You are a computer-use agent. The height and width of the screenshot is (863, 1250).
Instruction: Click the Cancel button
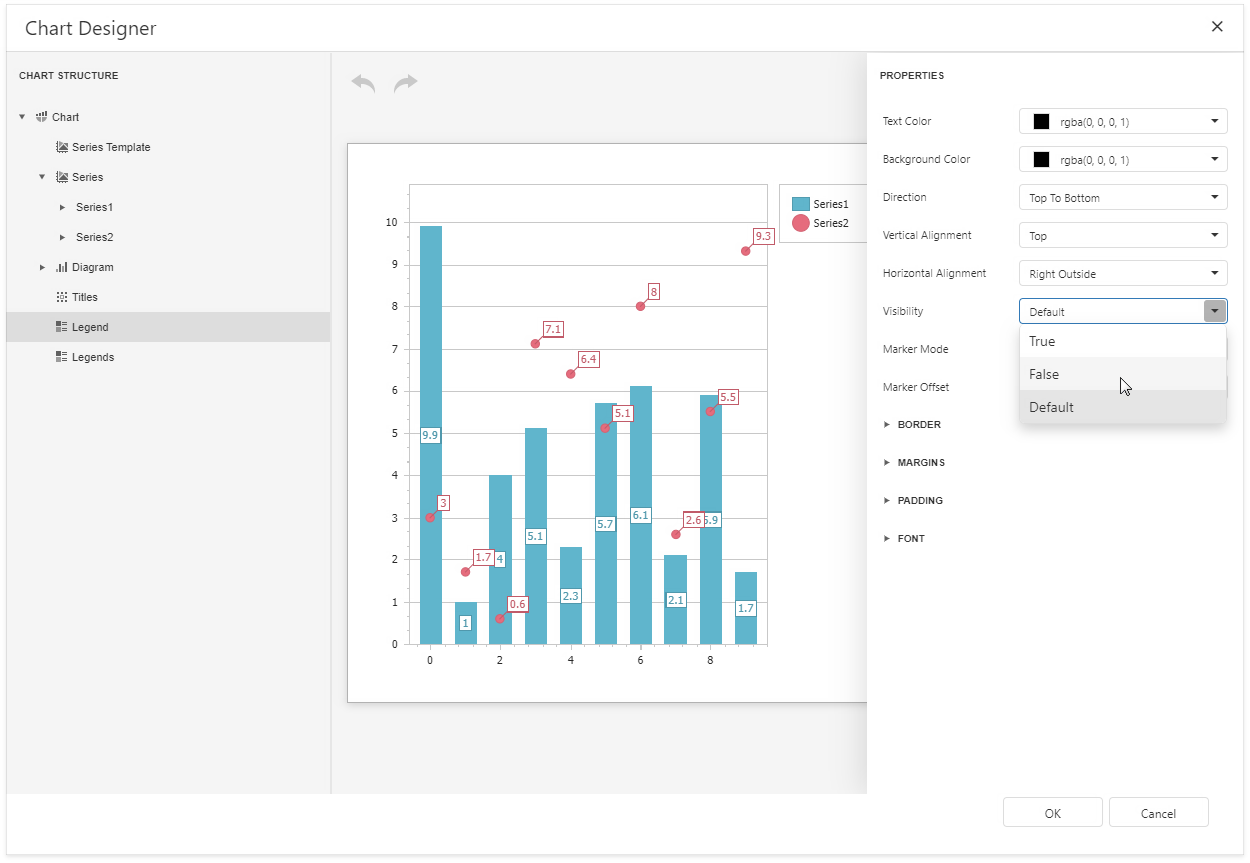(1158, 812)
